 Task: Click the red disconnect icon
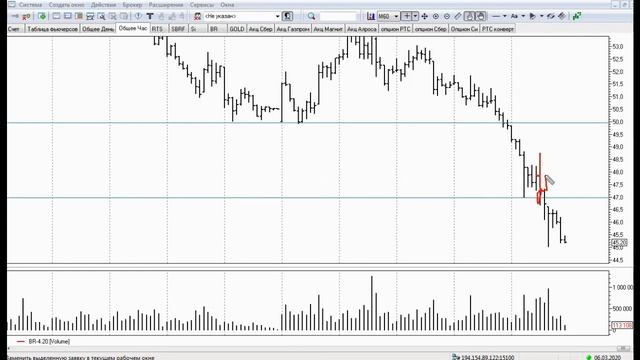26,16
